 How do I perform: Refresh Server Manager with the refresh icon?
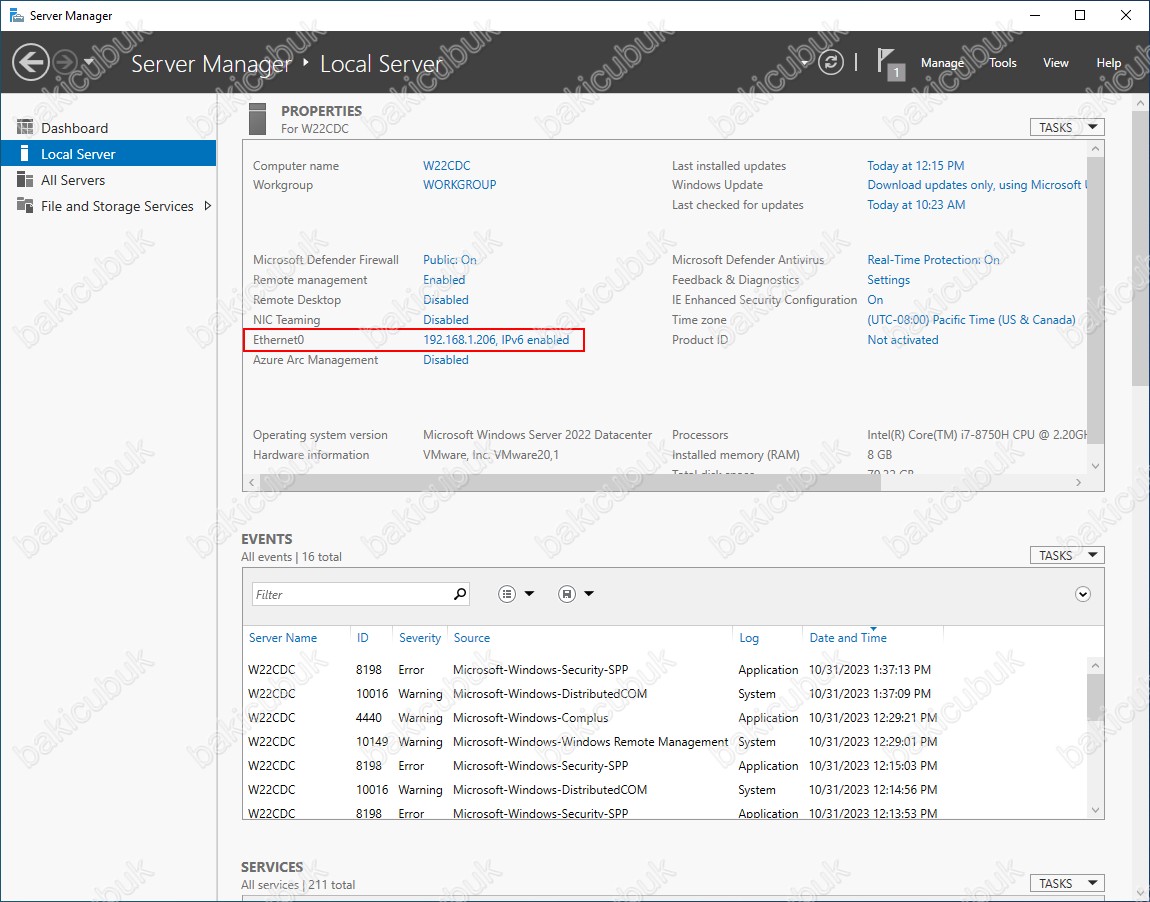[x=830, y=62]
